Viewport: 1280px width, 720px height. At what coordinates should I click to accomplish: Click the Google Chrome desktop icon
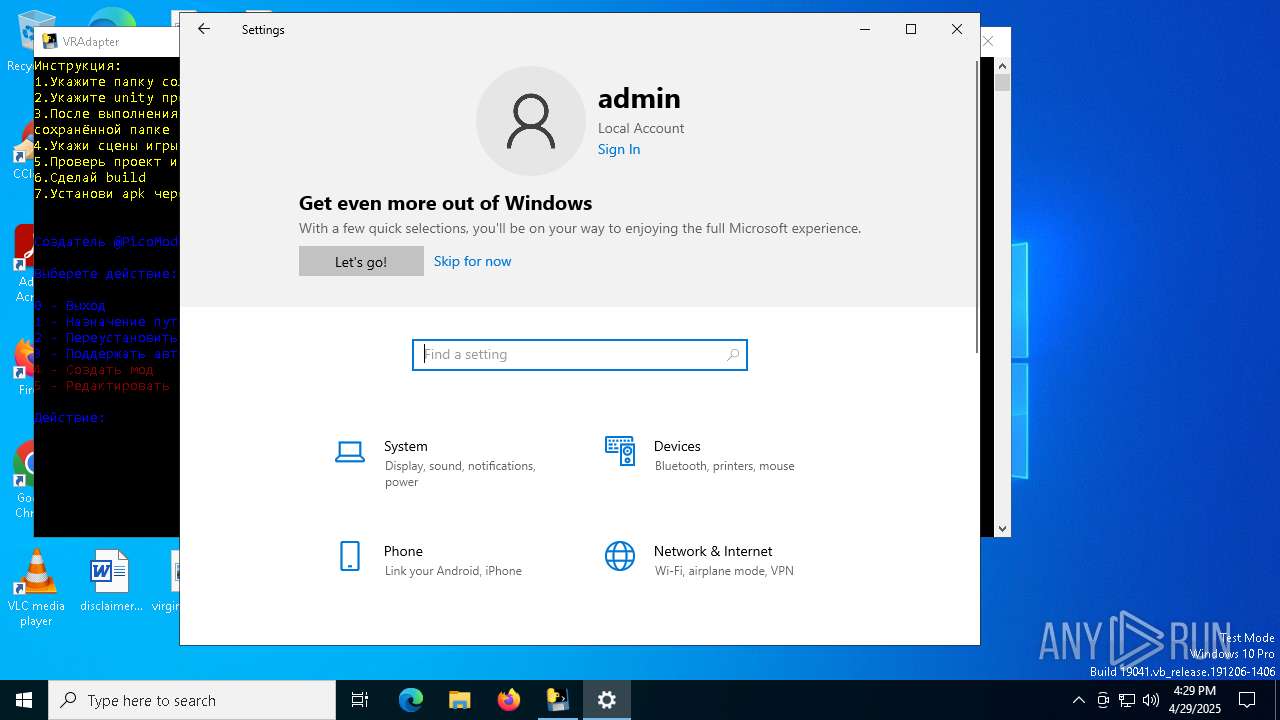pyautogui.click(x=24, y=480)
